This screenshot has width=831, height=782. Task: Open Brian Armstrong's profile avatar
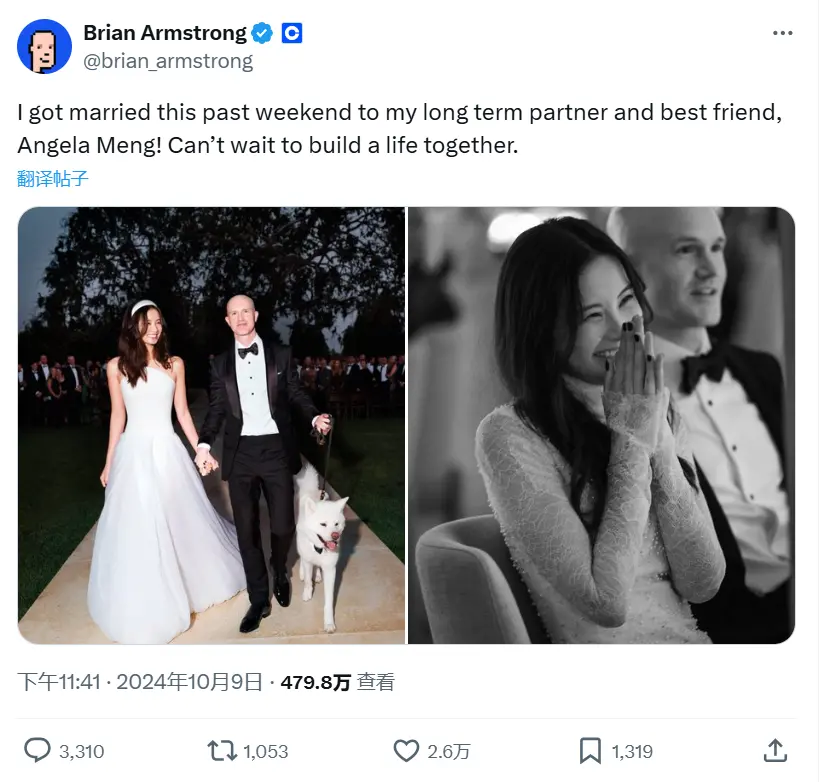click(x=43, y=46)
